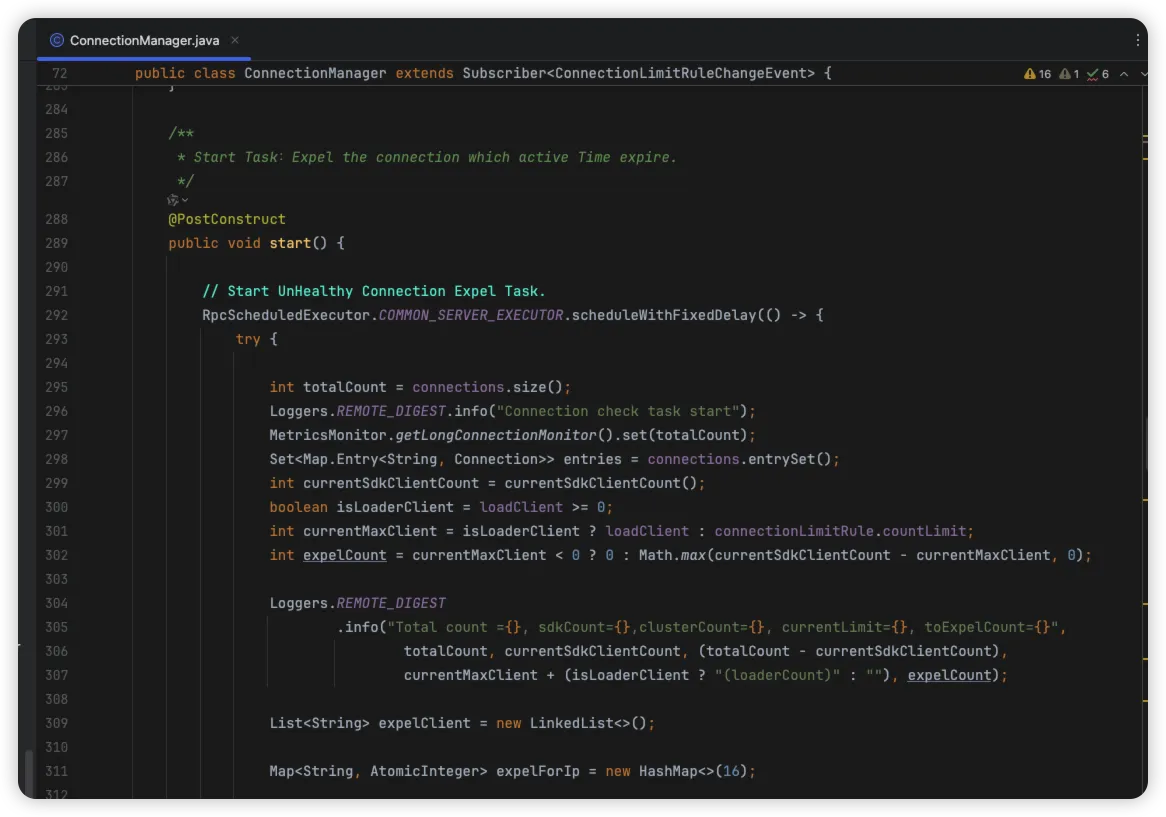Click the AI inlay icon above @PostConstruct

(x=173, y=200)
